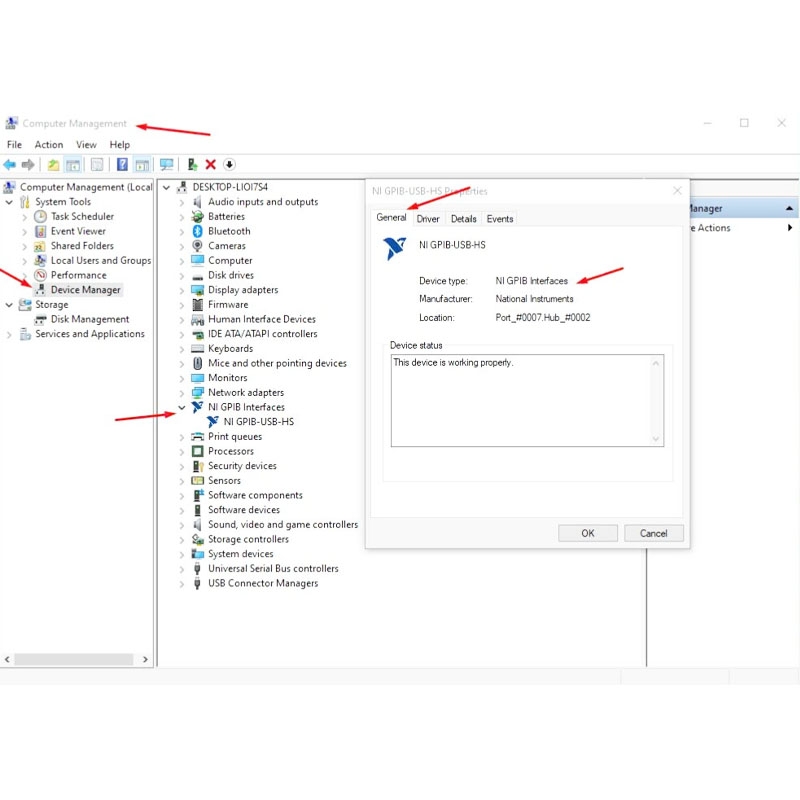Switch to the Driver tab
This screenshot has height=800, width=800.
(428, 219)
